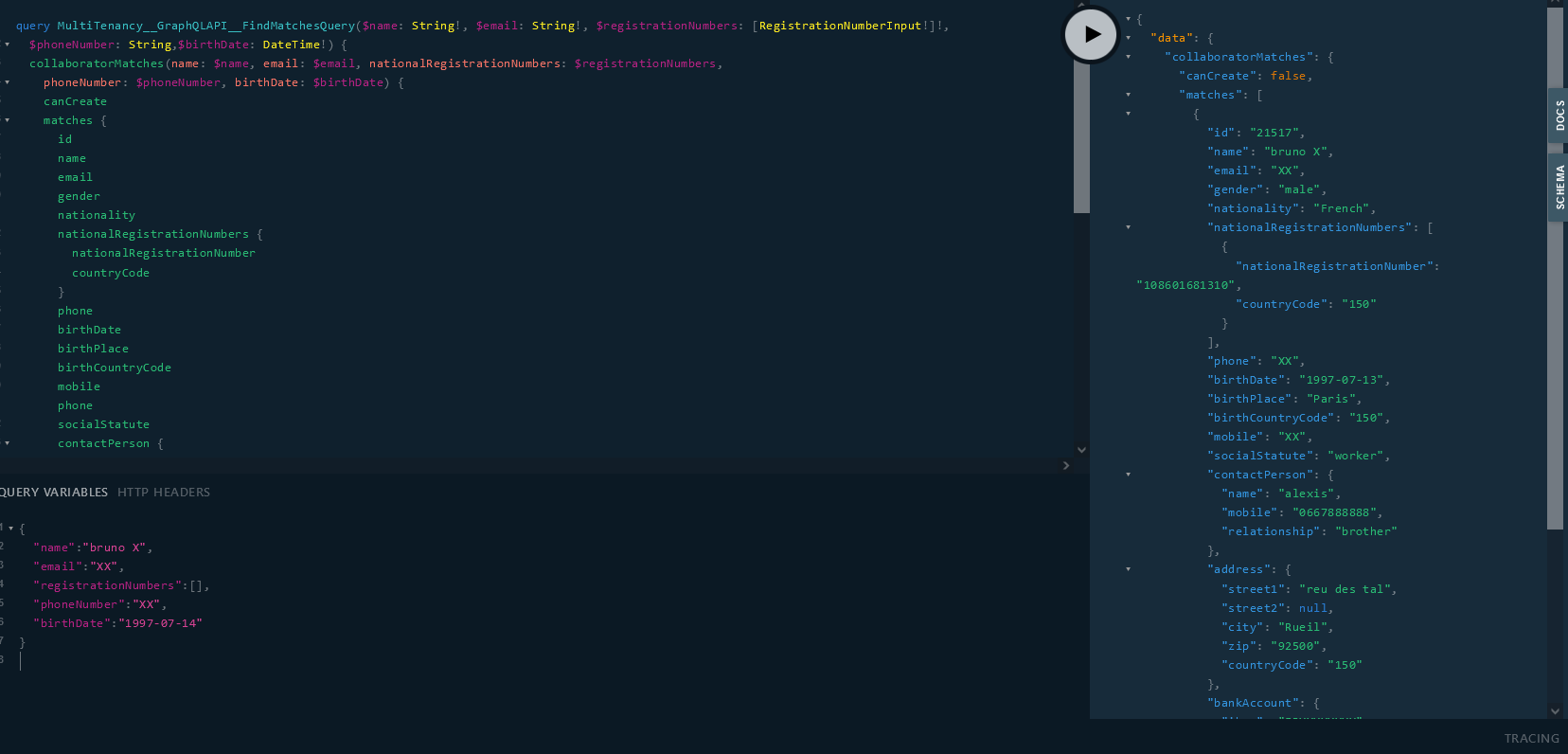
Task: Fold the "matches" array in the response
Action: click(1128, 95)
